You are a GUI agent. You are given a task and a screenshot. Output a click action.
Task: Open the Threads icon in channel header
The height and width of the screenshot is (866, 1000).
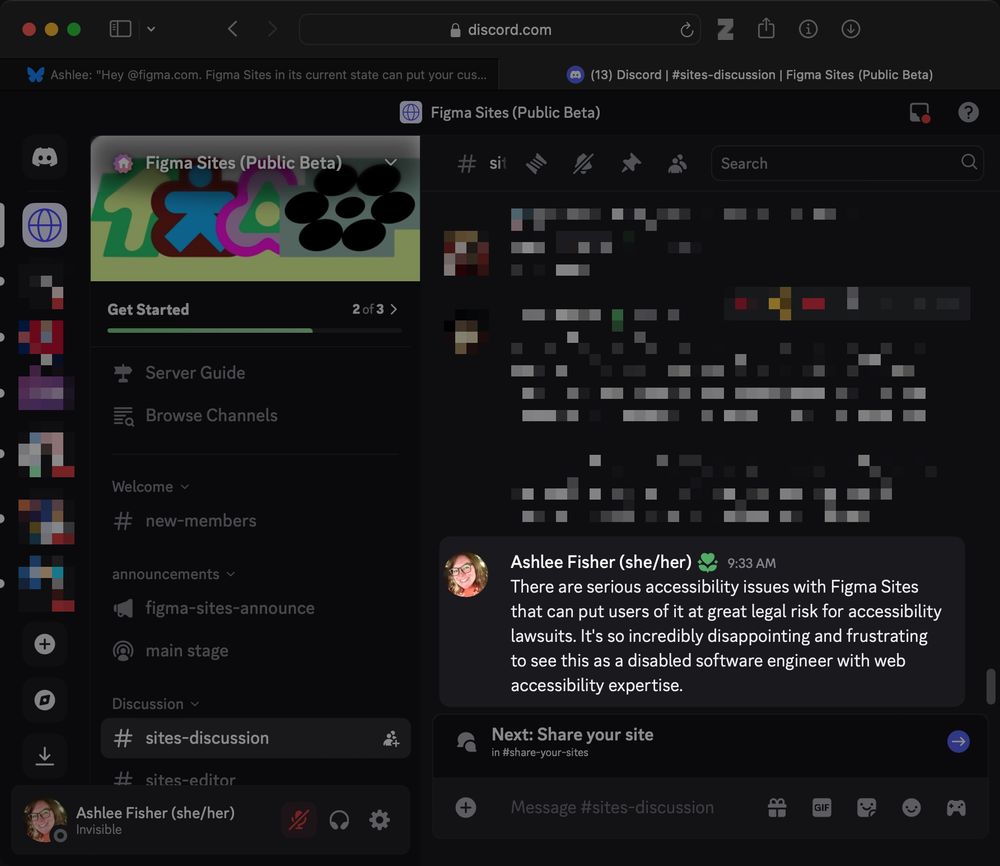tap(536, 164)
